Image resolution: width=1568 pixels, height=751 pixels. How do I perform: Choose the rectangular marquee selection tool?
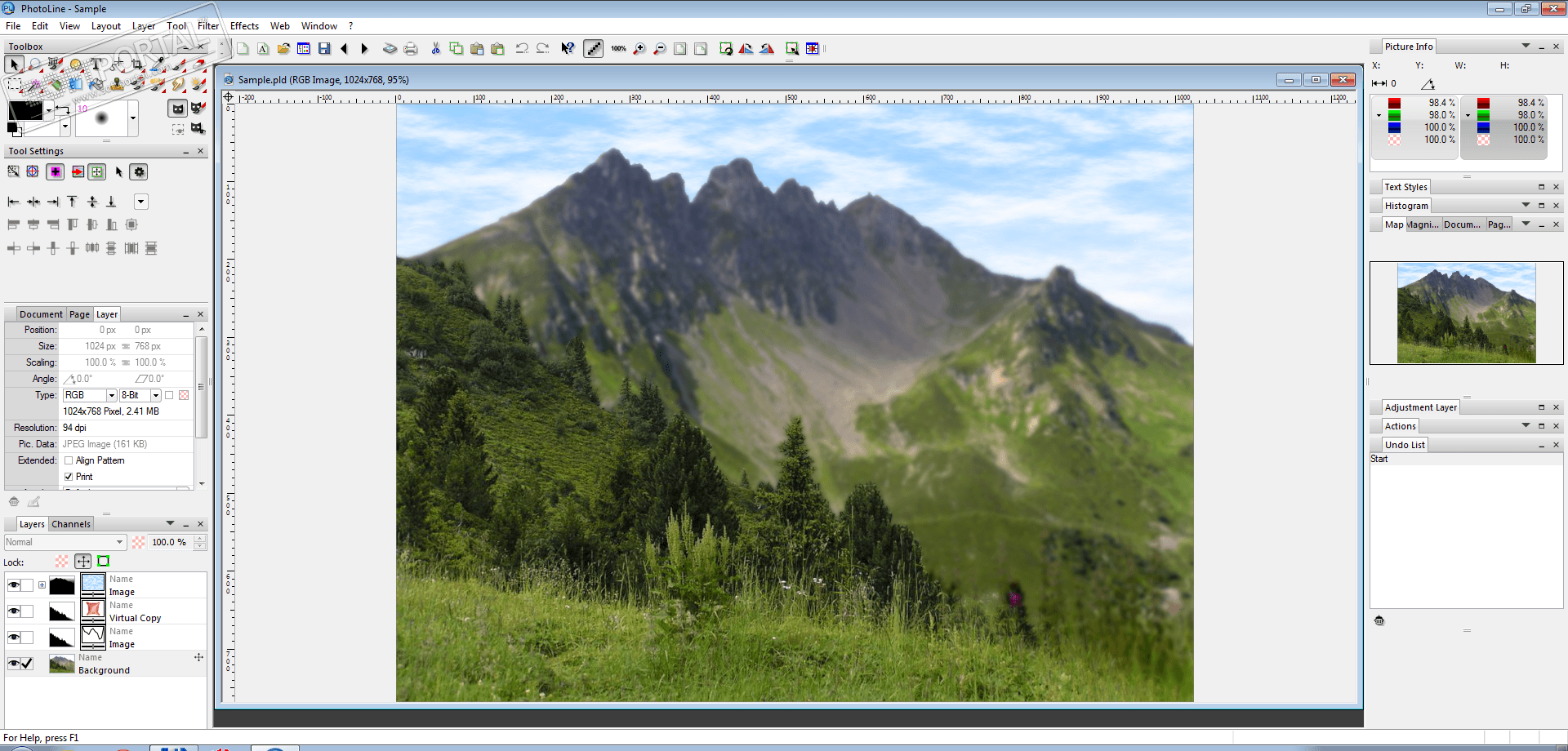click(x=14, y=83)
